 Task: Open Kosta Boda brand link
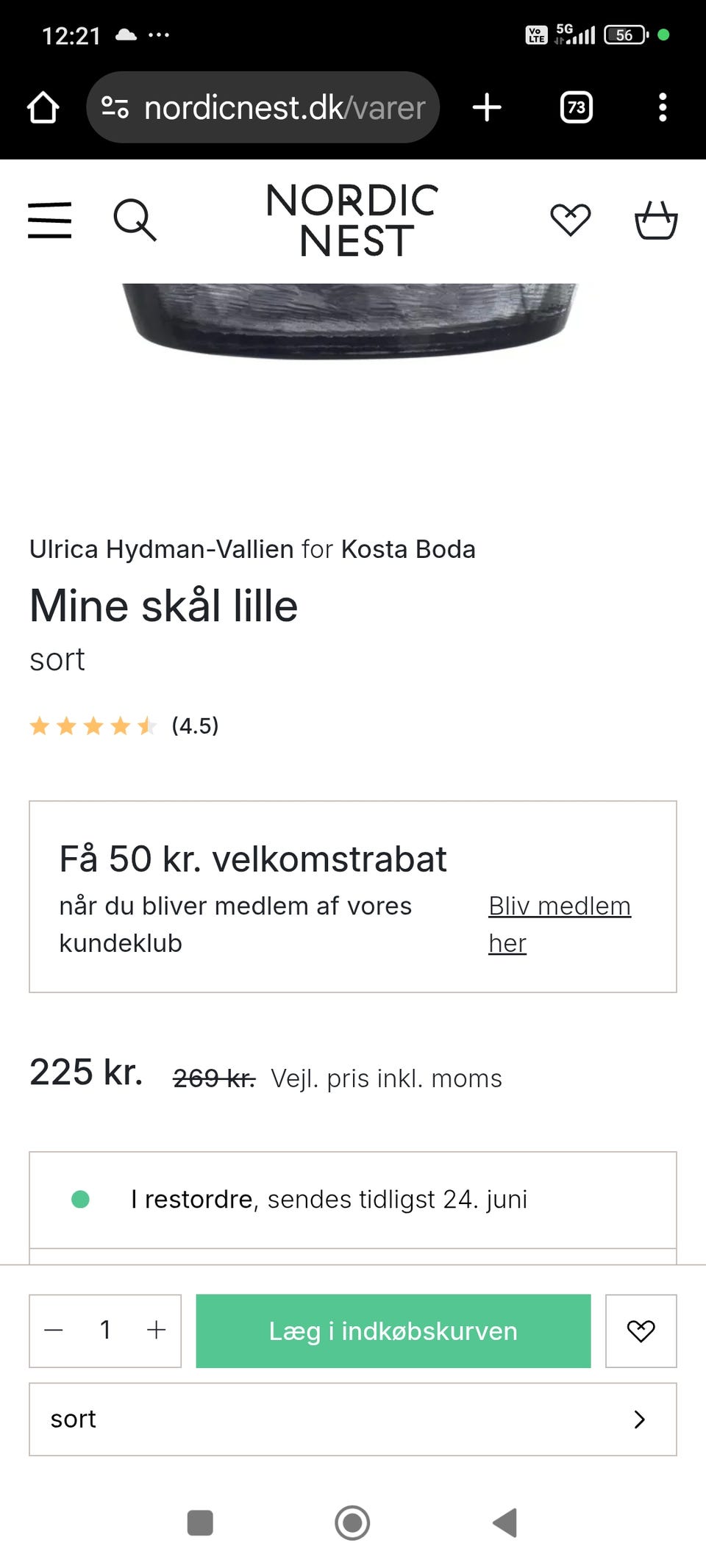pyautogui.click(x=408, y=549)
